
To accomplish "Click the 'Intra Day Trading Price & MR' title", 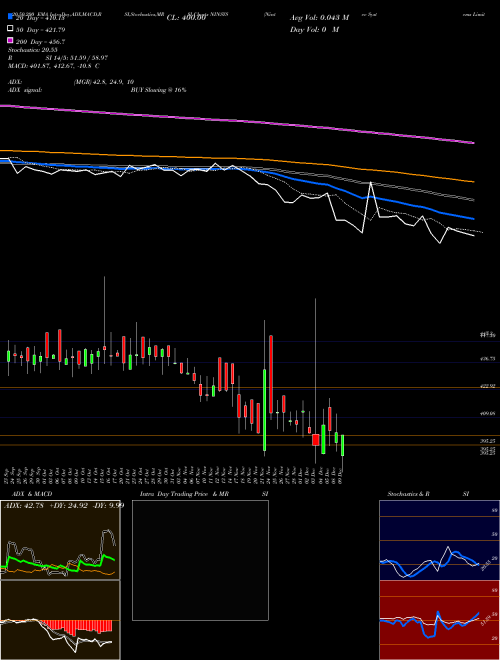I will 184,494.
